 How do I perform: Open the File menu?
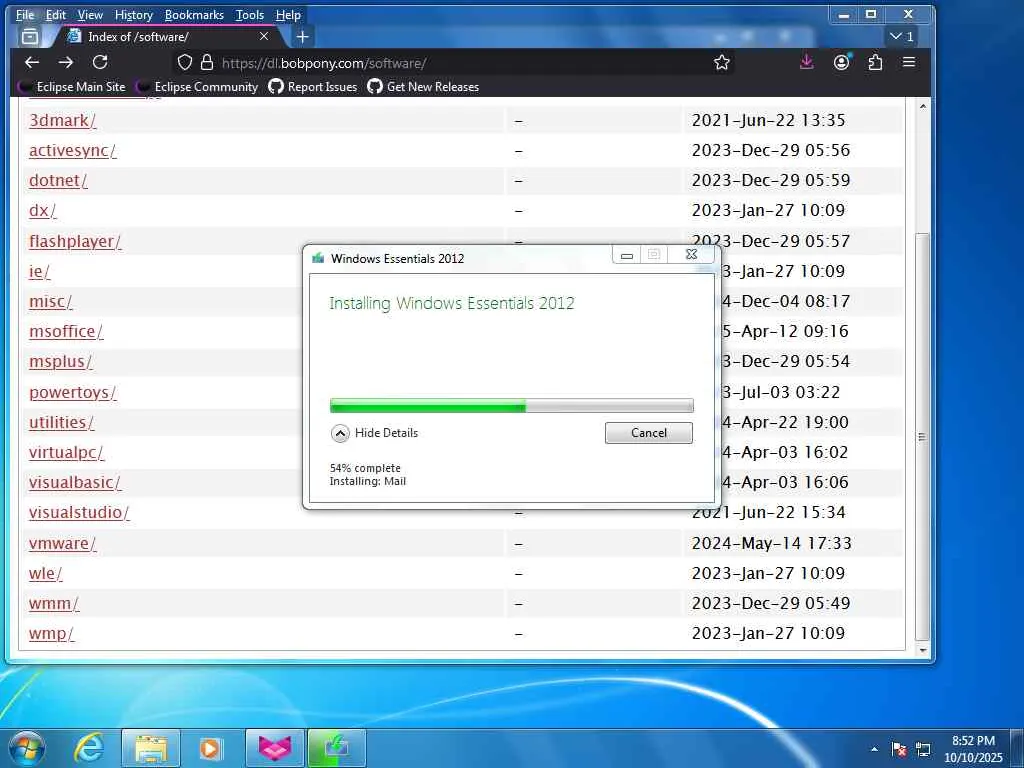25,14
